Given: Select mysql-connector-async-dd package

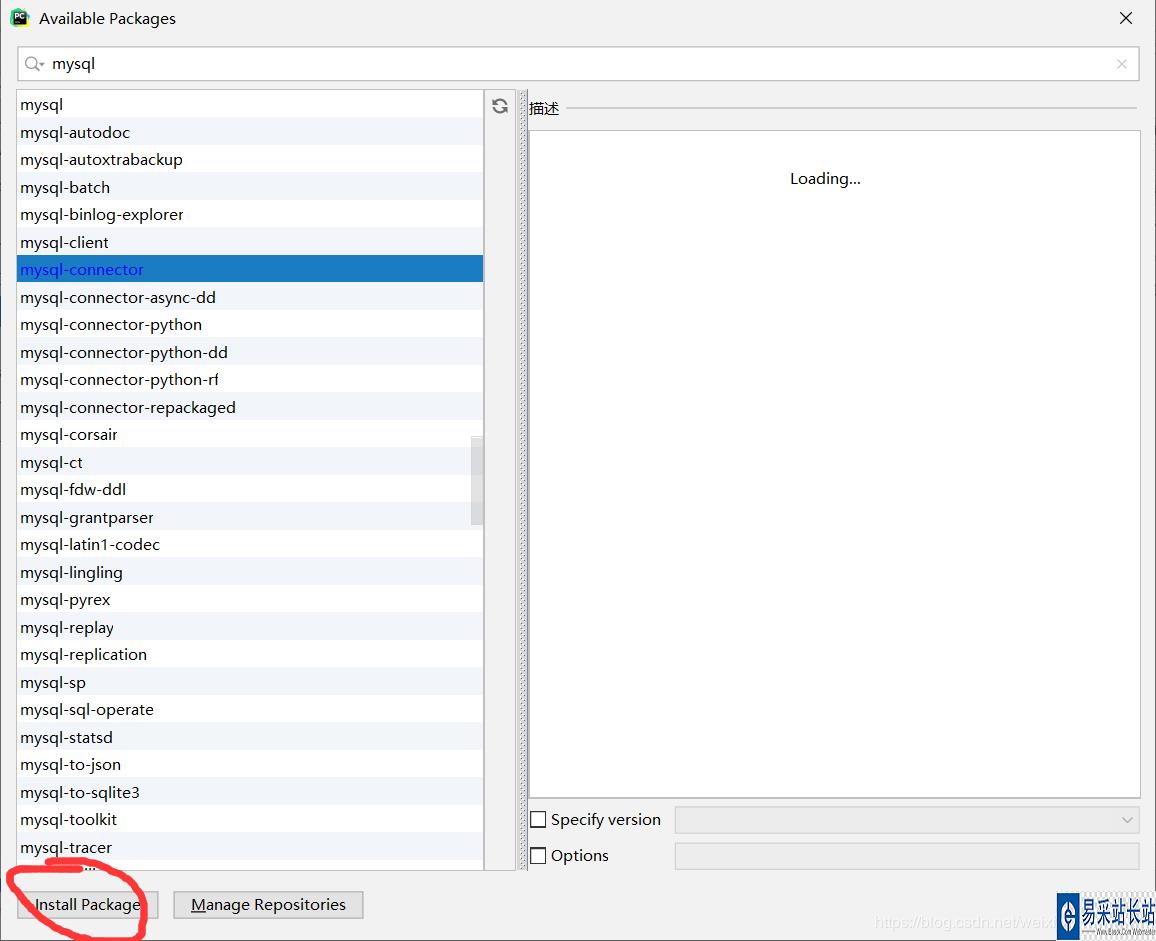Looking at the screenshot, I should coord(250,297).
